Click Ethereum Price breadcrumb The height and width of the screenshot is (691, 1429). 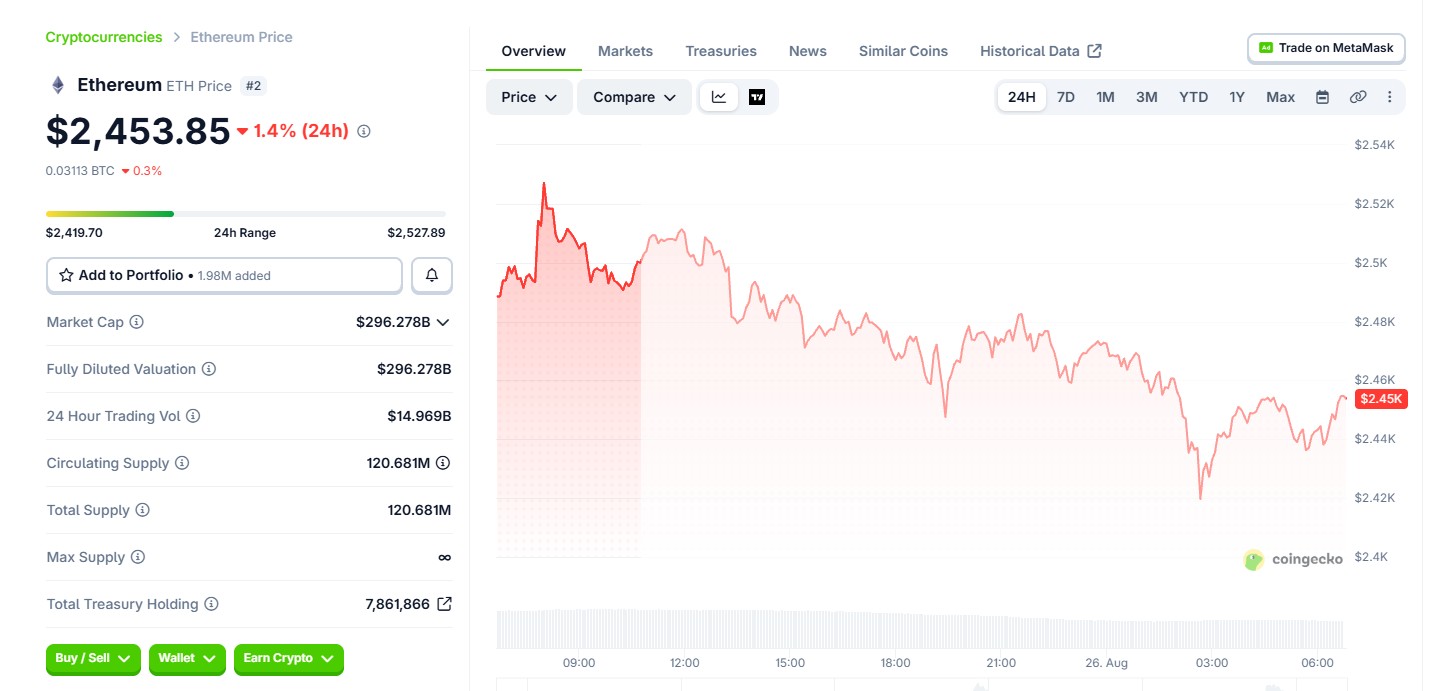242,37
